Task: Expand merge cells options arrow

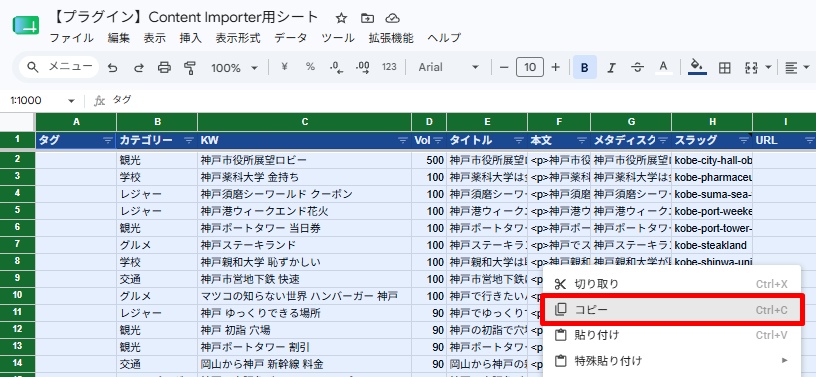Action: tap(769, 68)
